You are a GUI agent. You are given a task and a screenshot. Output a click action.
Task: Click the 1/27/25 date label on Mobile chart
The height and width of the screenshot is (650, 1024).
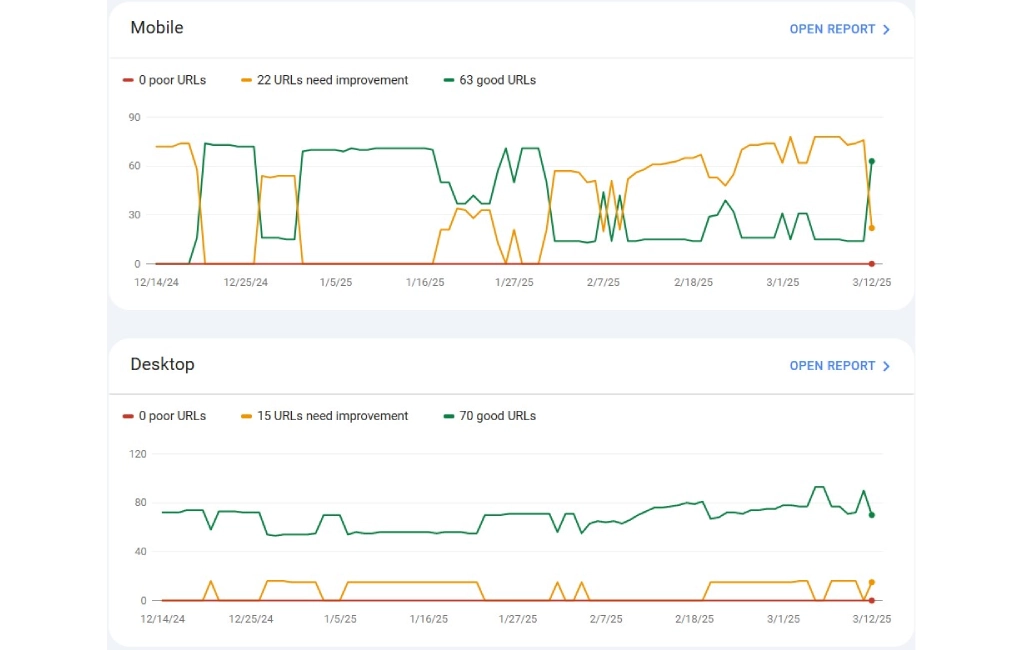tap(515, 283)
